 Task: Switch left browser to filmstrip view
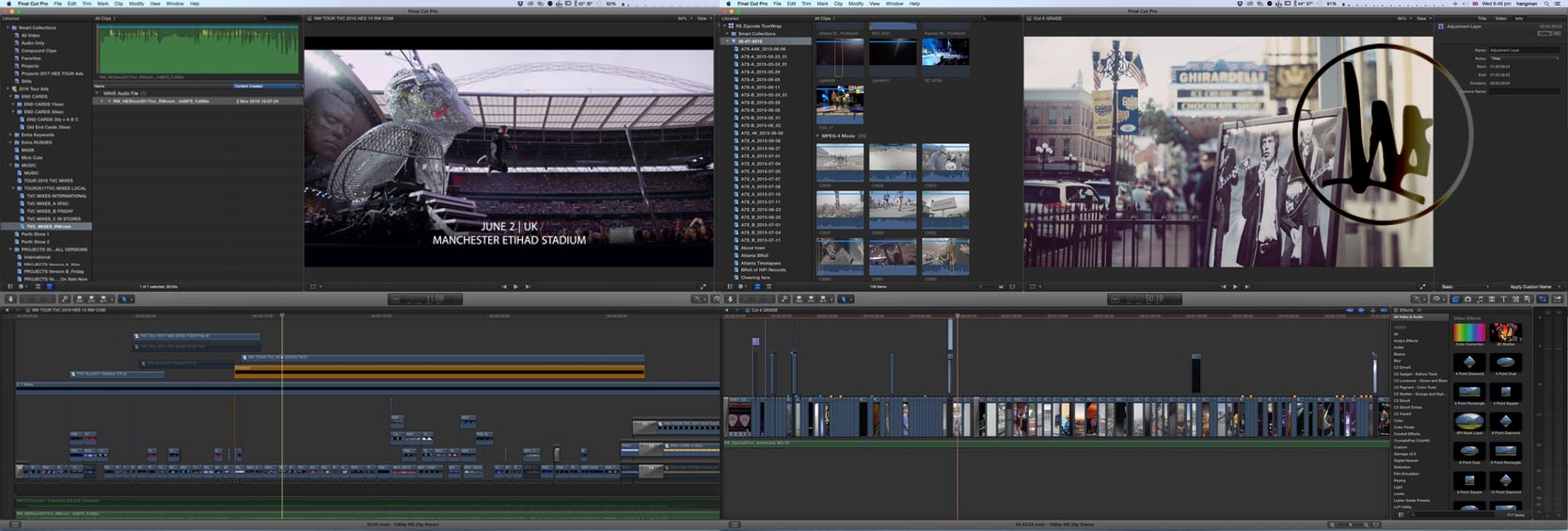coord(39,286)
